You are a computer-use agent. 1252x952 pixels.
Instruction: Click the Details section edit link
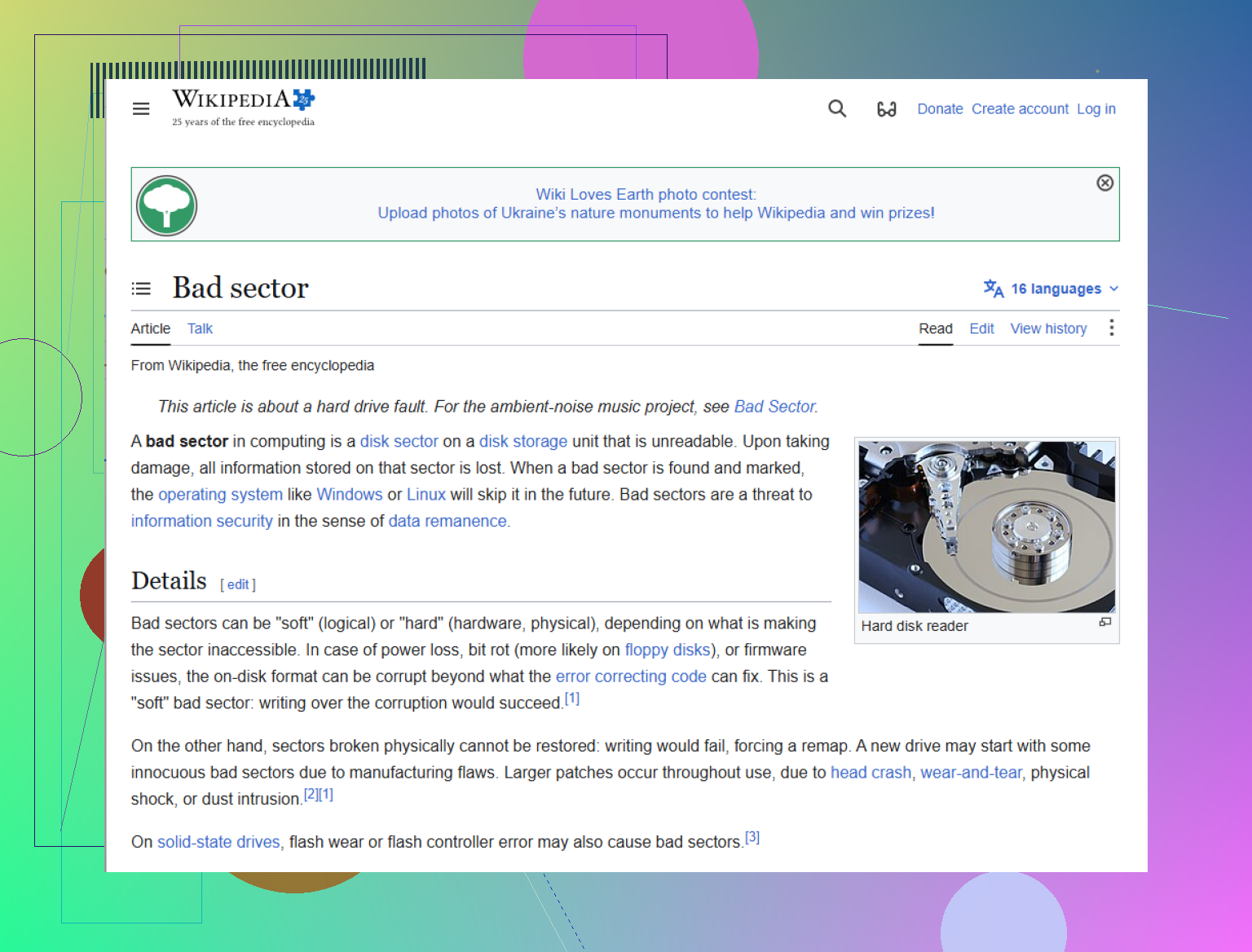pos(238,584)
